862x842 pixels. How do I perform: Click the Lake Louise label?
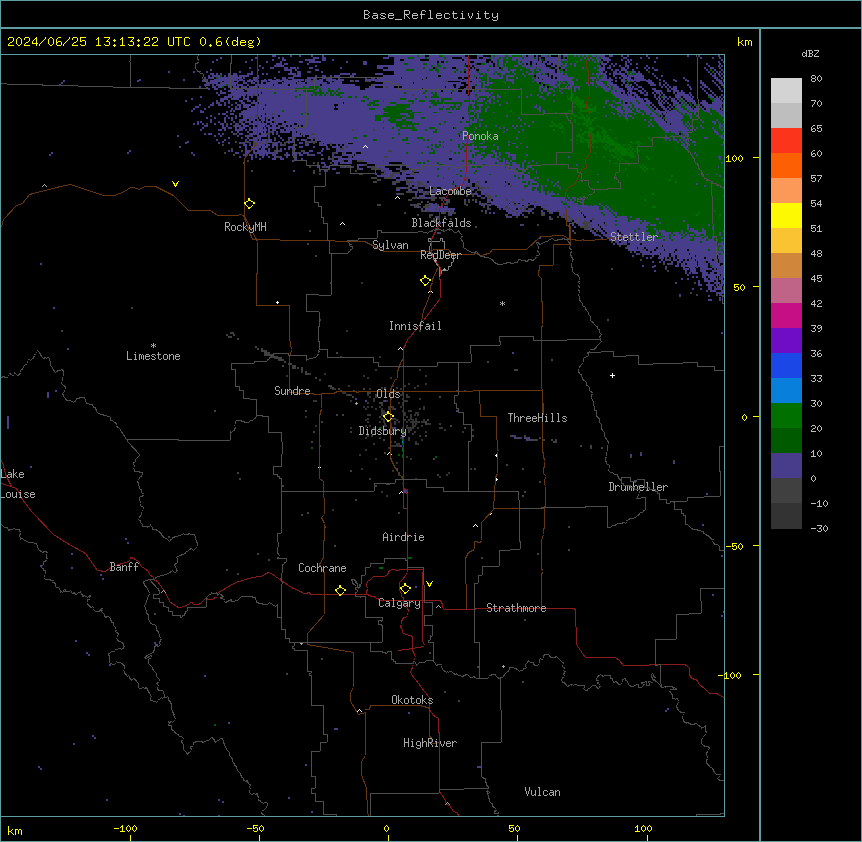coord(18,484)
